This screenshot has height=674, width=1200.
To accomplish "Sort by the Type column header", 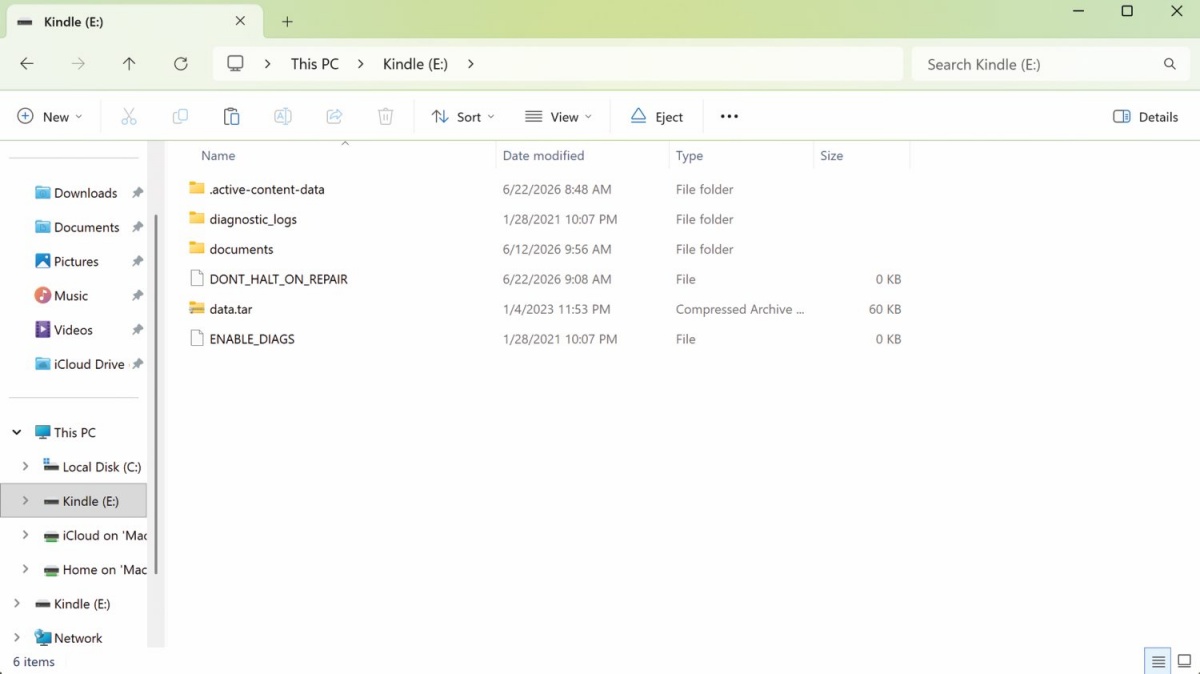I will [x=689, y=156].
